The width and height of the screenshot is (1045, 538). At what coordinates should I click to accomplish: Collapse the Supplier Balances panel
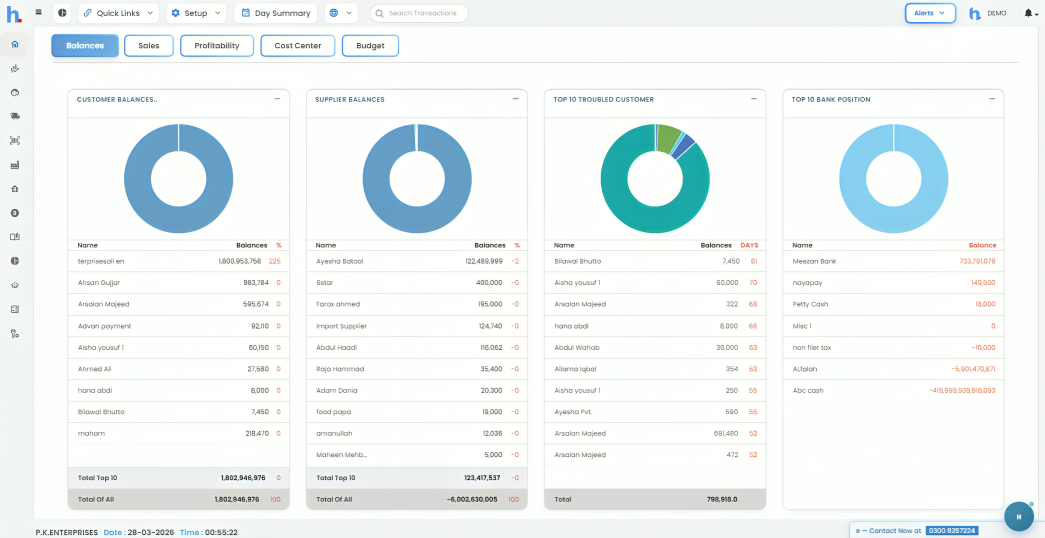[515, 99]
